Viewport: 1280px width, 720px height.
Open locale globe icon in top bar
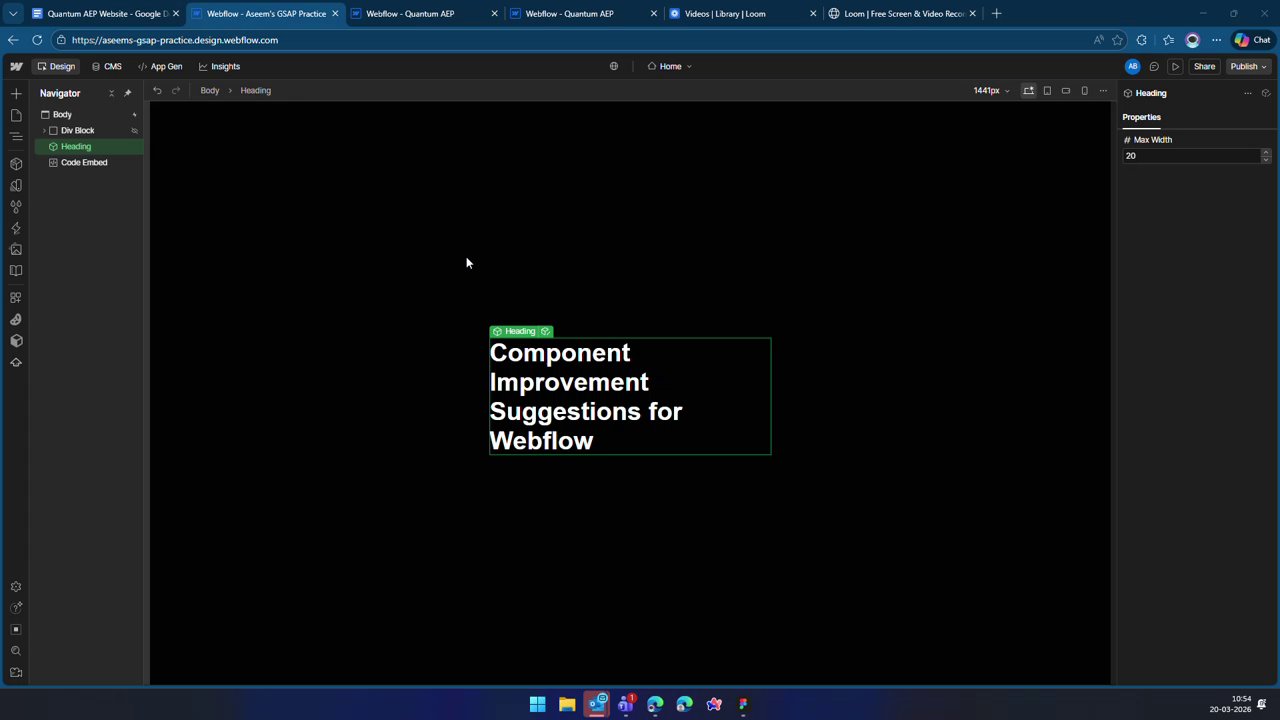(614, 66)
